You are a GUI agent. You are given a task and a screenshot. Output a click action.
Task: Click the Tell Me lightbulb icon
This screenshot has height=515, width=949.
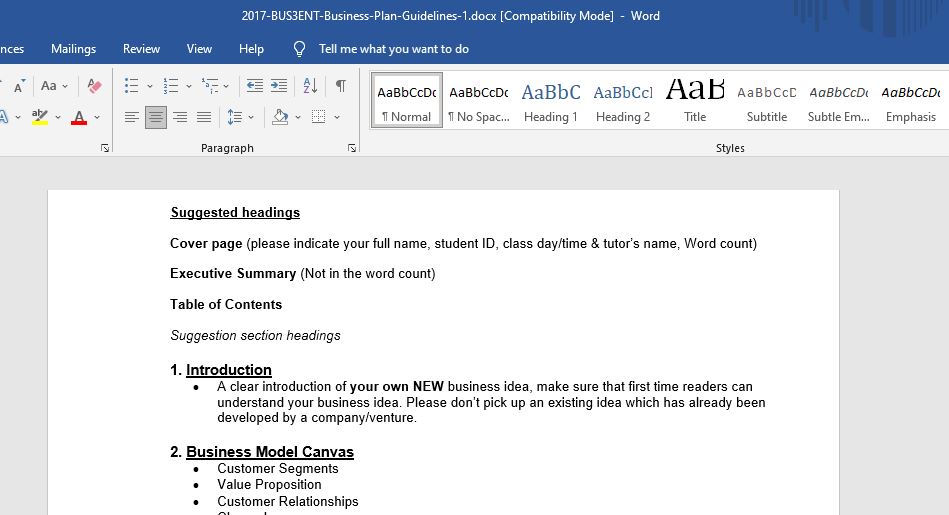[x=299, y=49]
